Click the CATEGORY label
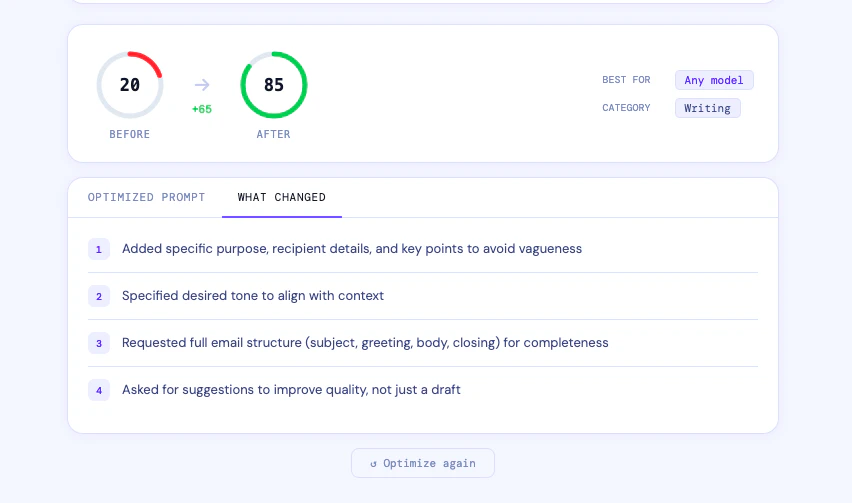Screen dimensions: 852x503 pos(626,108)
